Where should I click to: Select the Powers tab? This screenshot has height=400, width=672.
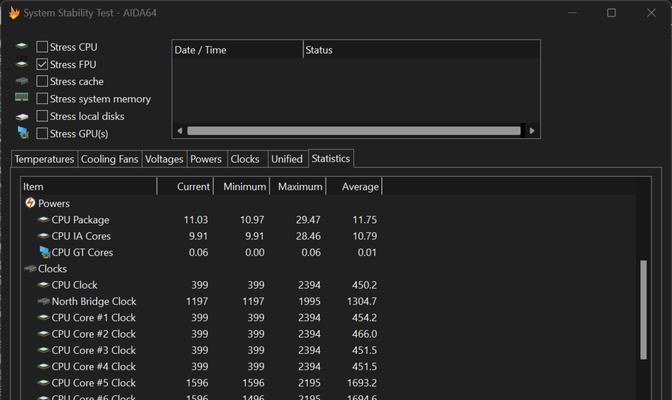pos(206,159)
